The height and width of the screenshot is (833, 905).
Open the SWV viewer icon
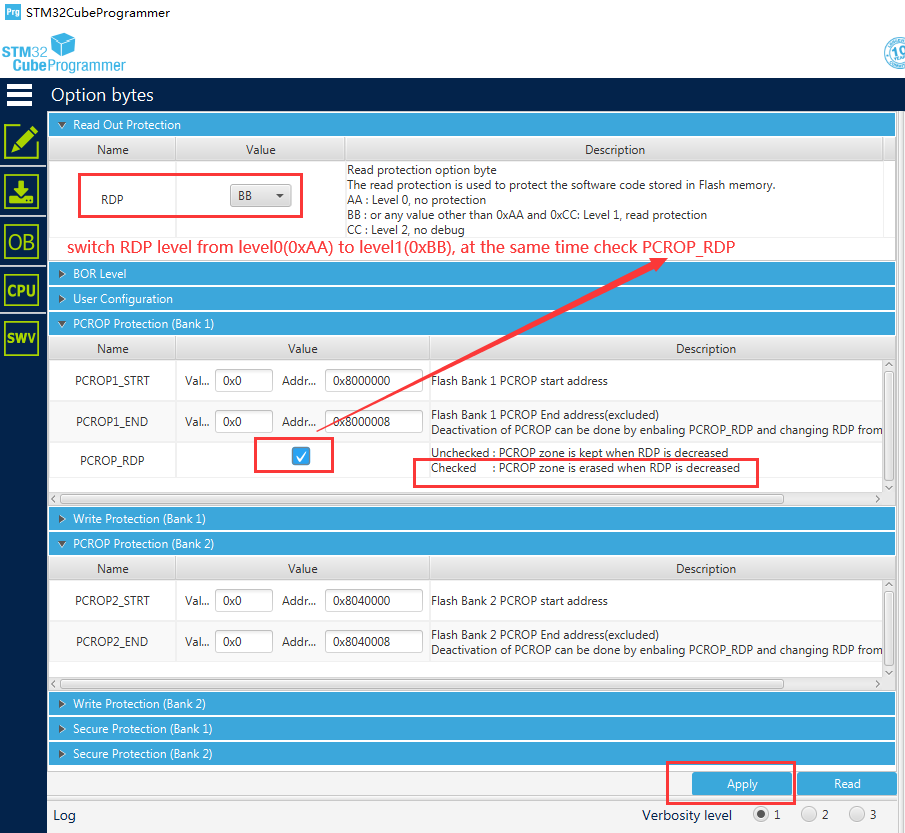click(22, 338)
